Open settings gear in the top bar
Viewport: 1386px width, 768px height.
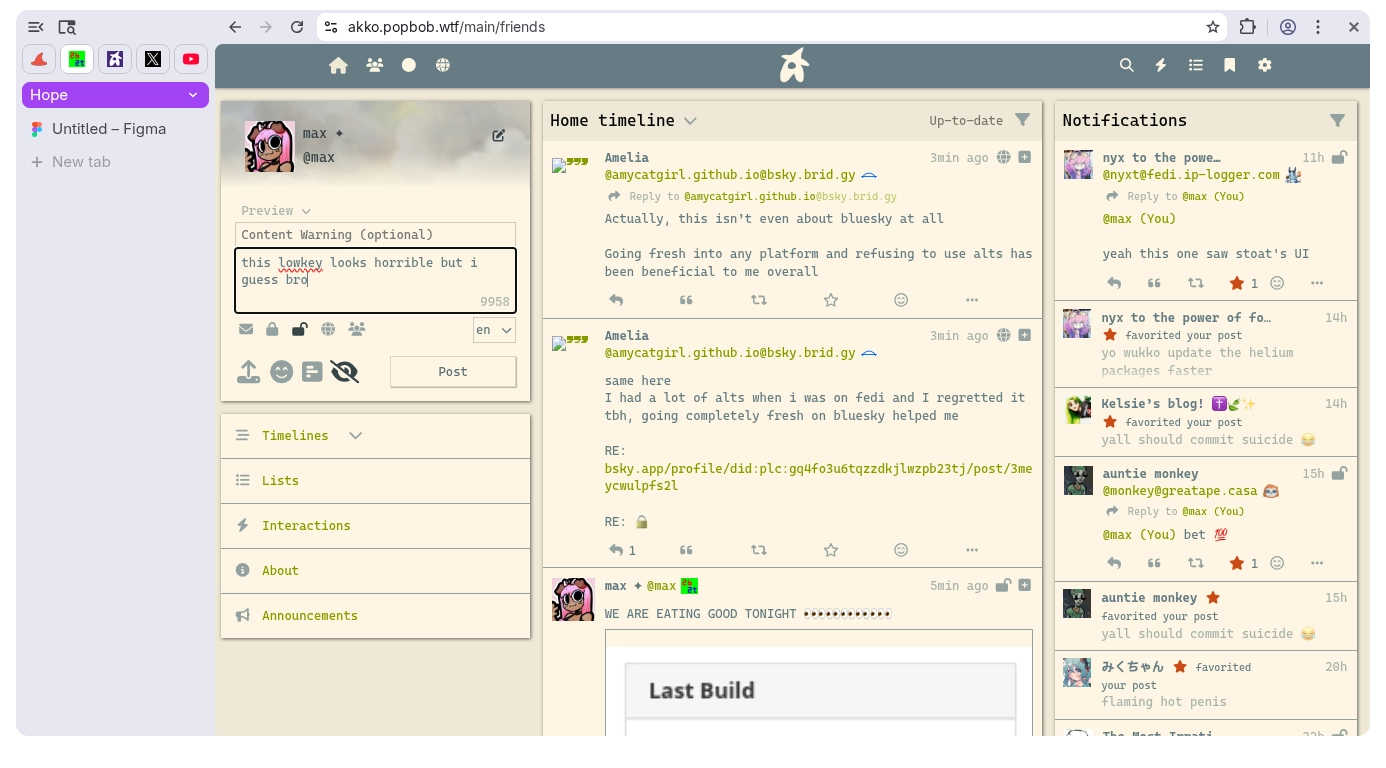click(x=1265, y=65)
